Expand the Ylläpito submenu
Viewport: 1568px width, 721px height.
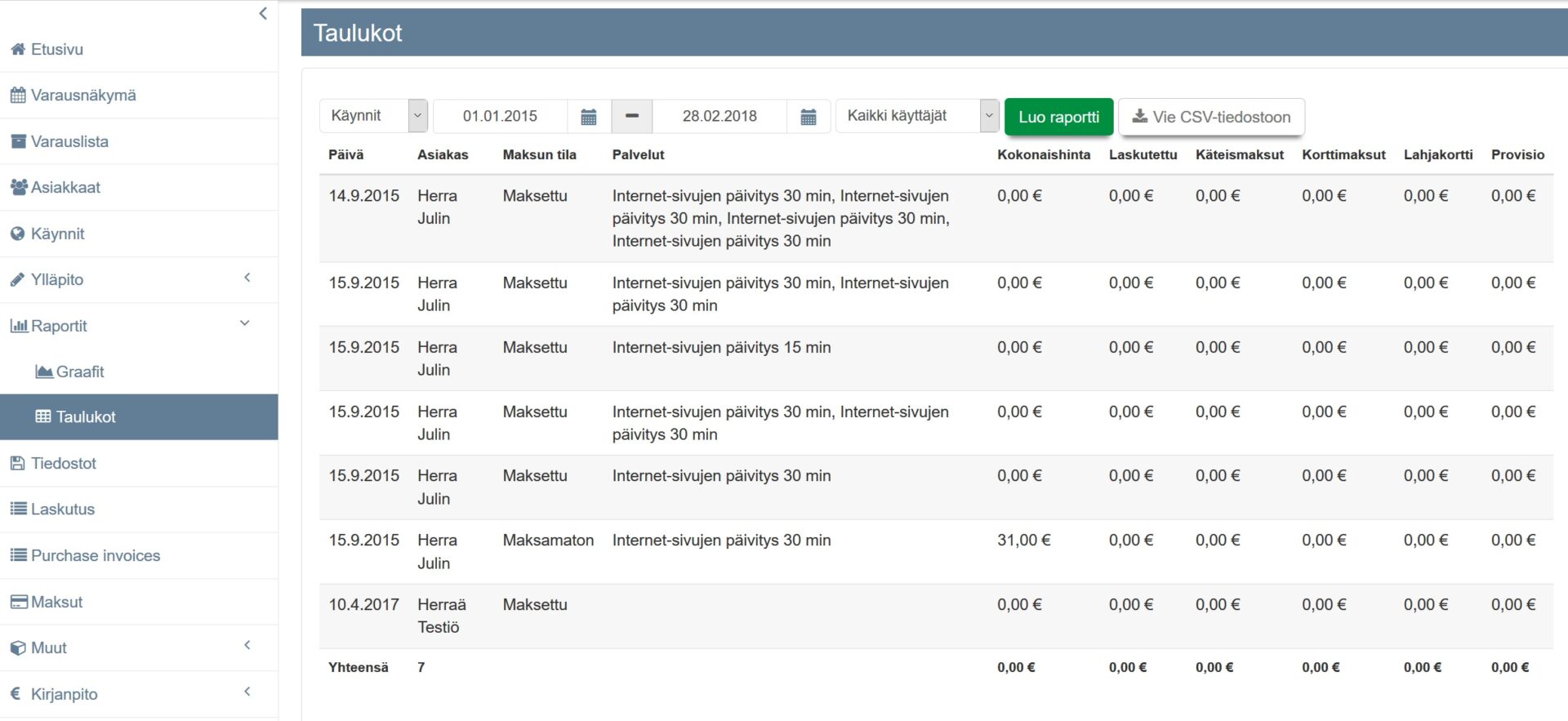247,278
